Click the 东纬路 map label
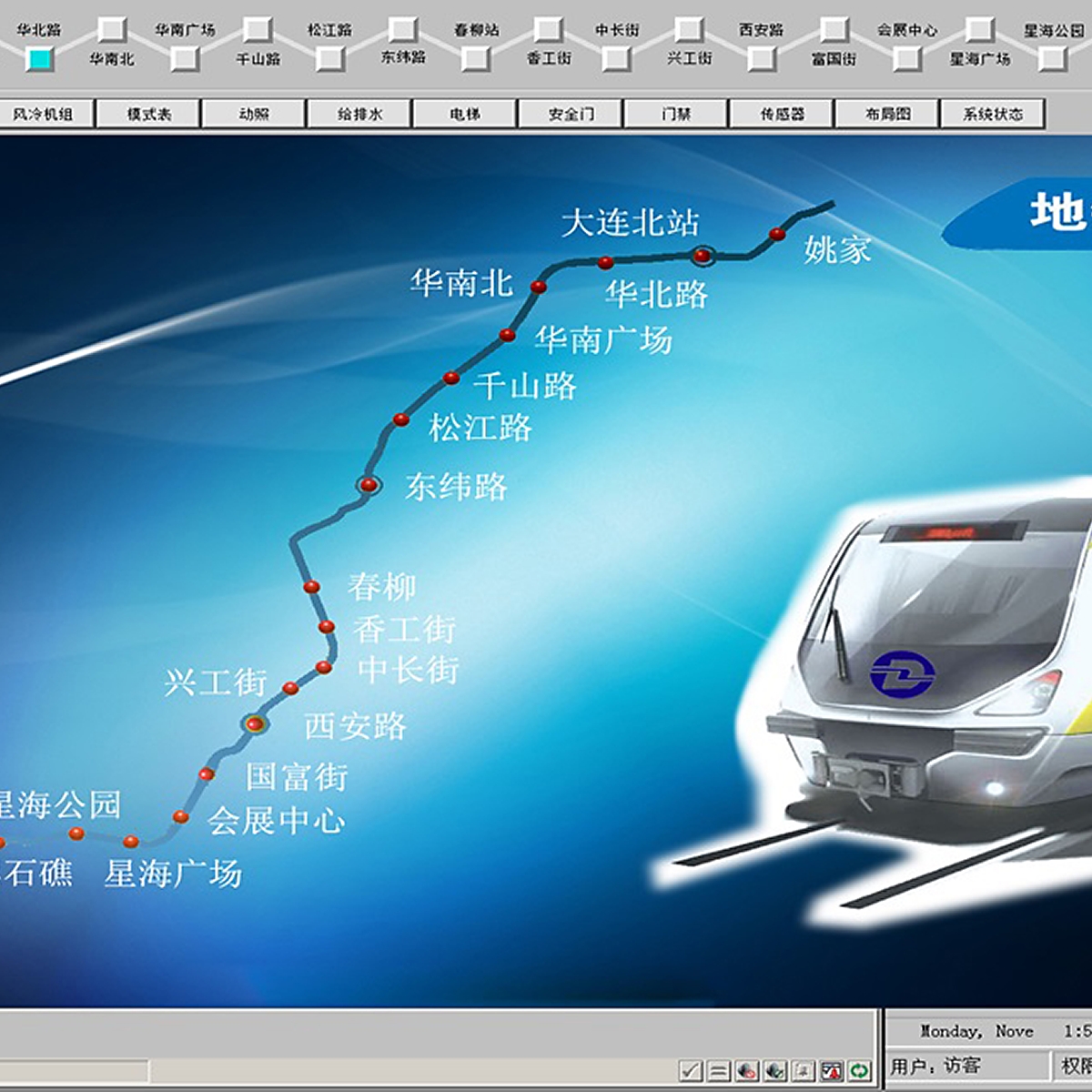Viewport: 1092px width, 1092px height. (x=456, y=487)
